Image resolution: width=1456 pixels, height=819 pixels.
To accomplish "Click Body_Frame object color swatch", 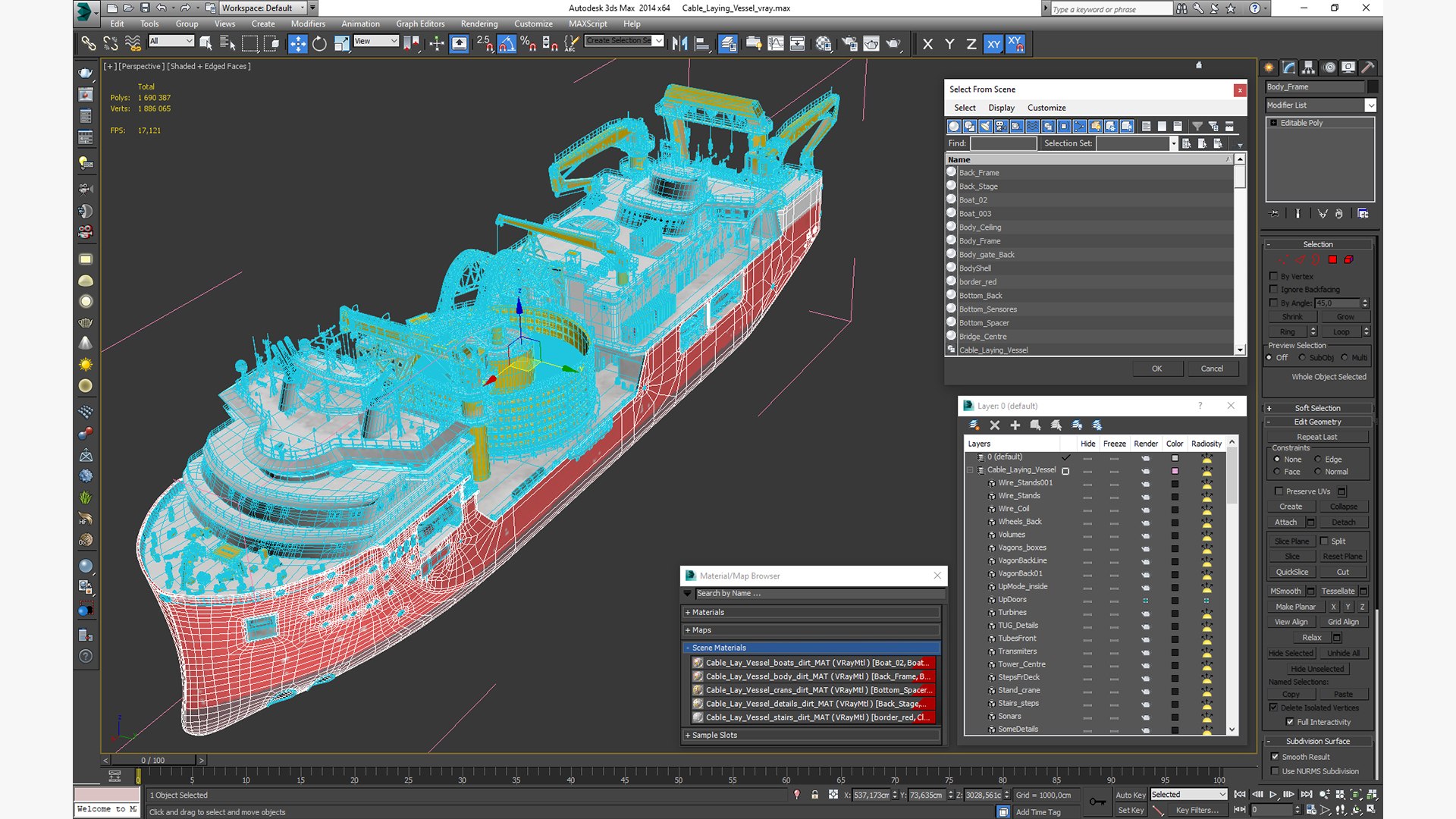I will click(1373, 86).
